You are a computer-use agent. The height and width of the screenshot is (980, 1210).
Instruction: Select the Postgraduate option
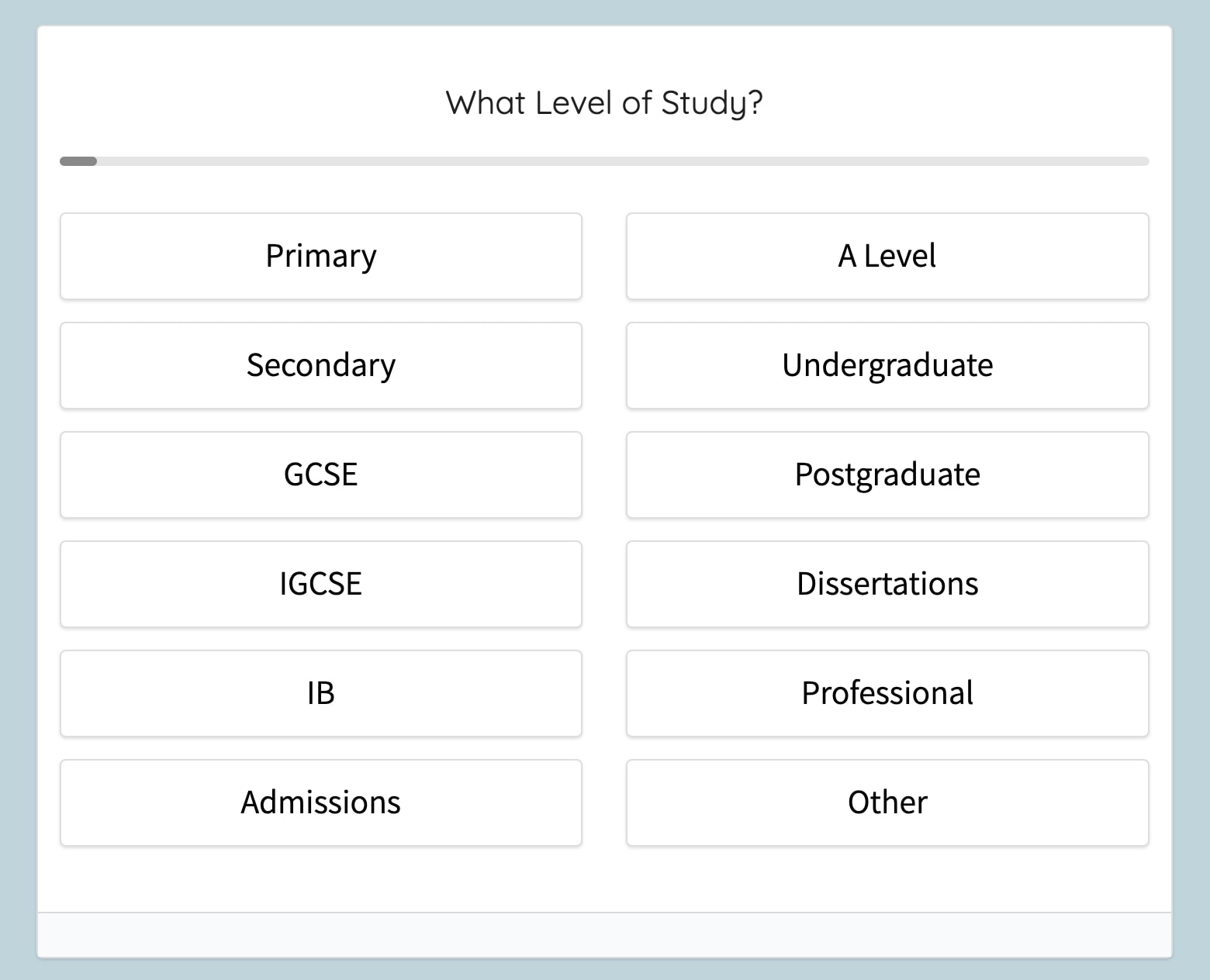pyautogui.click(x=887, y=474)
